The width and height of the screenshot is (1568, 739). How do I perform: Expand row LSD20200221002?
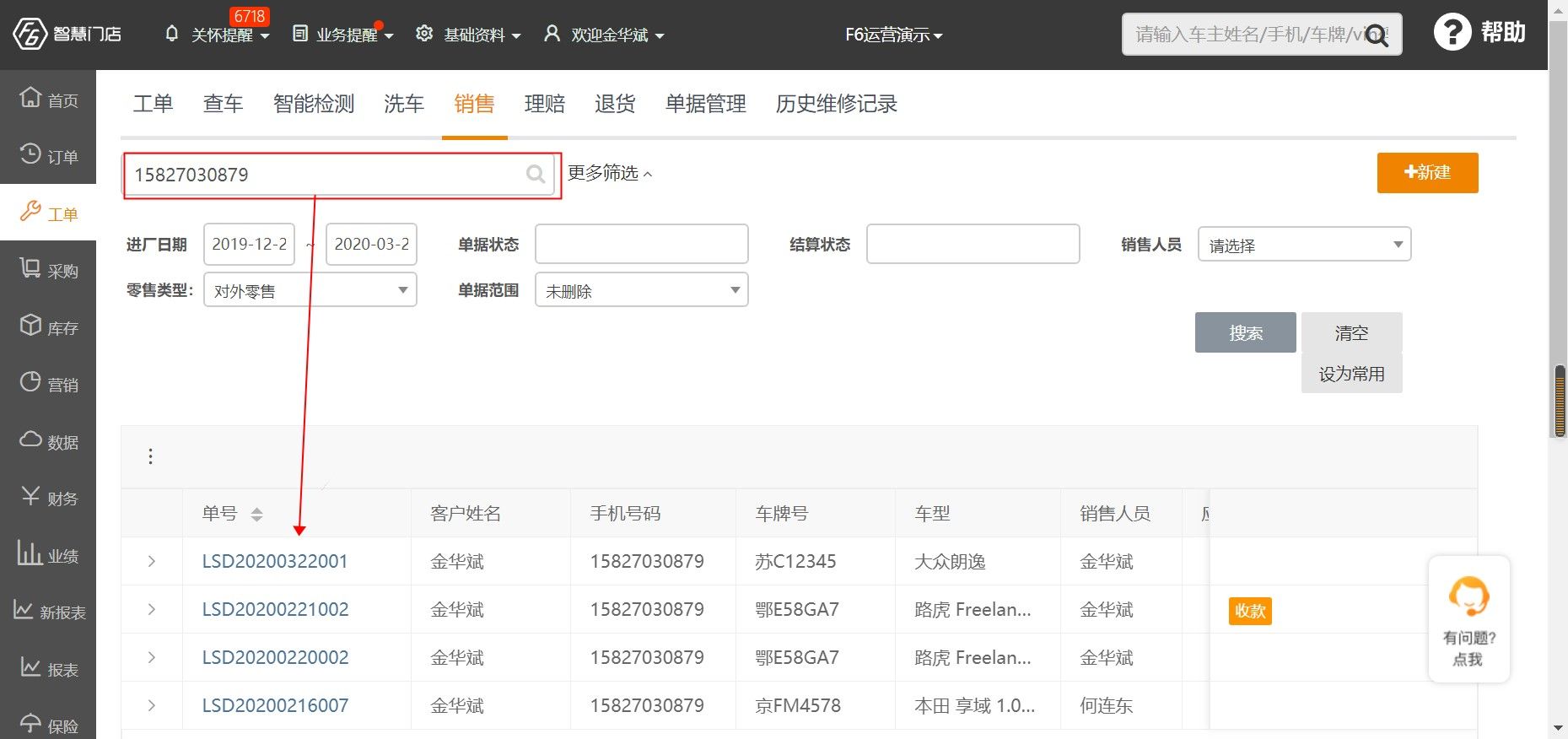[x=152, y=609]
